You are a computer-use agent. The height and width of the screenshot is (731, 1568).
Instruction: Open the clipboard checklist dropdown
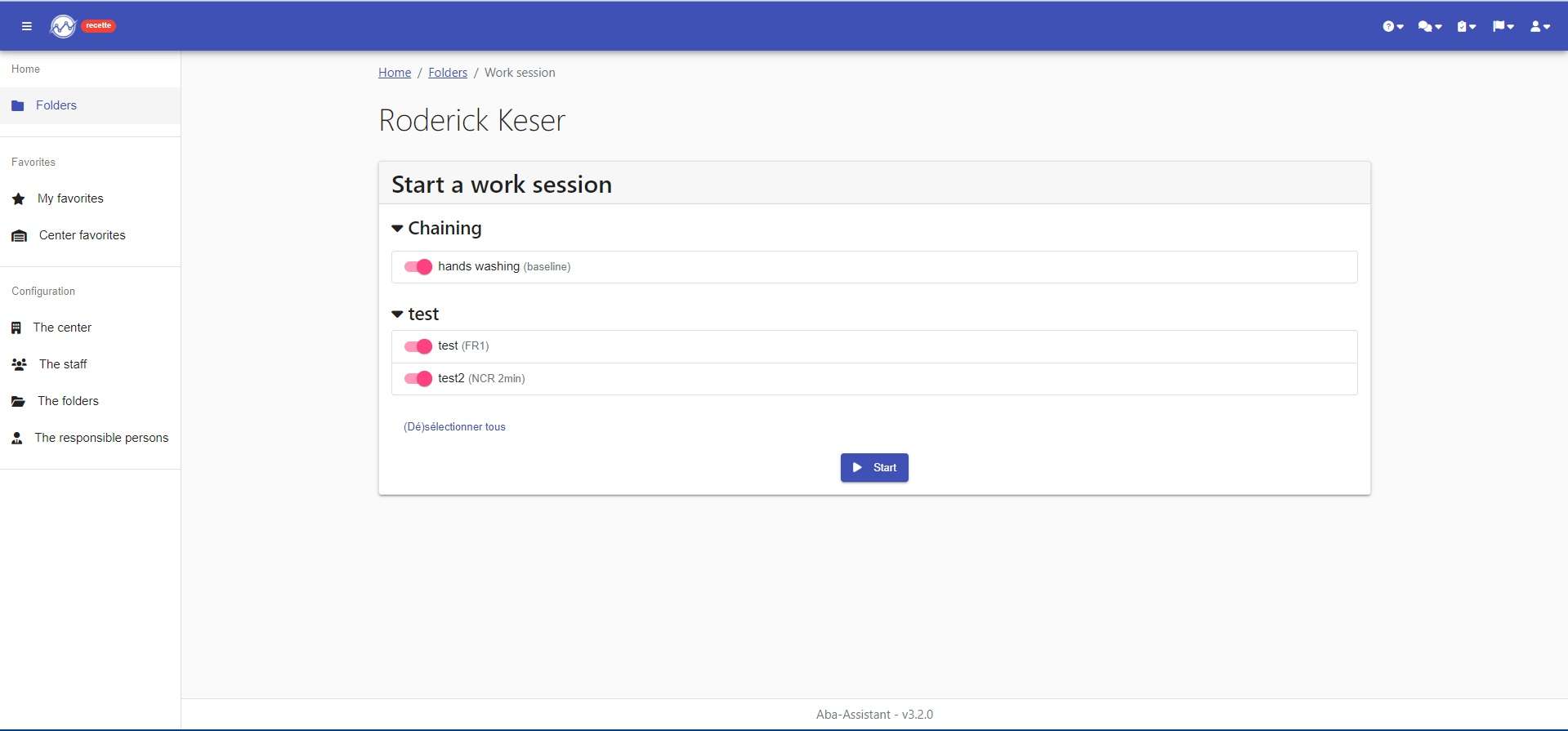[1467, 26]
